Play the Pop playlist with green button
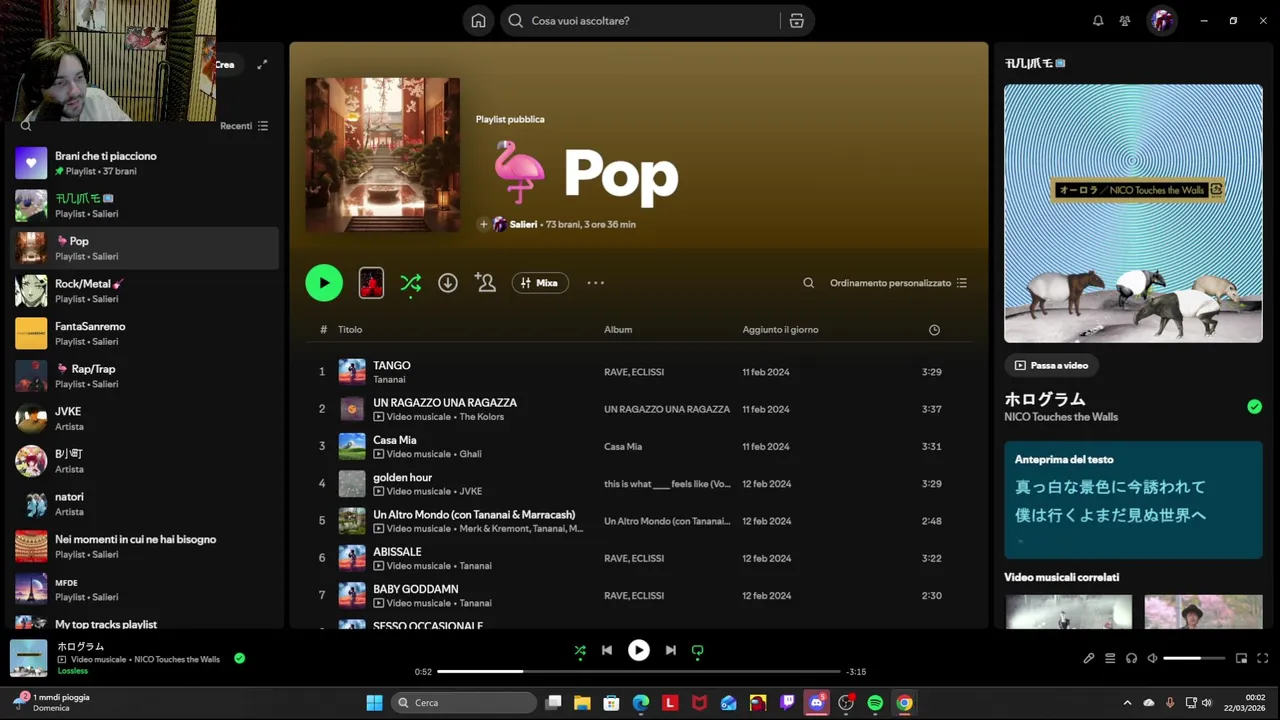This screenshot has width=1280, height=720. [324, 283]
